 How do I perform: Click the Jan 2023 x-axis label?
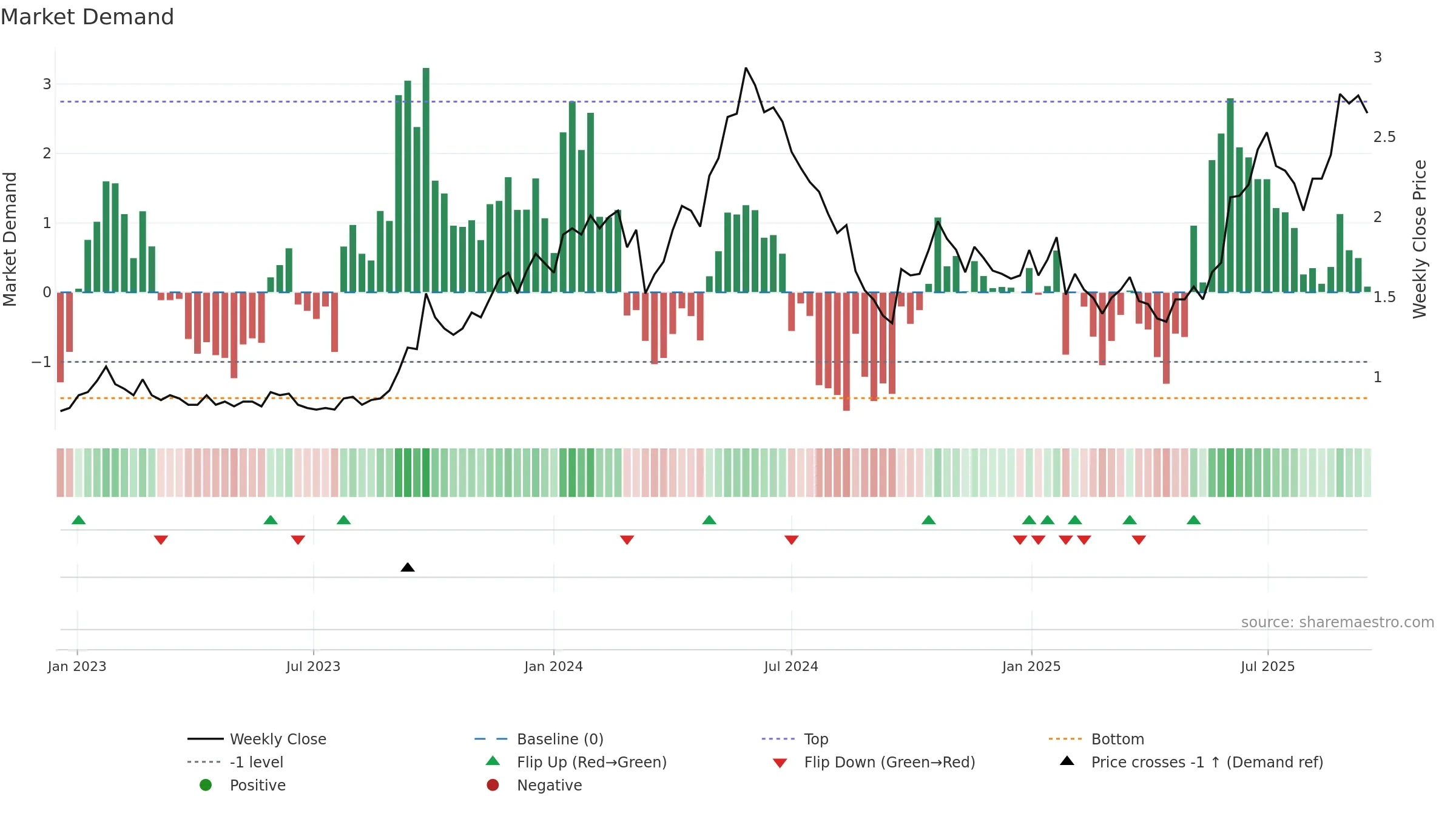(77, 666)
